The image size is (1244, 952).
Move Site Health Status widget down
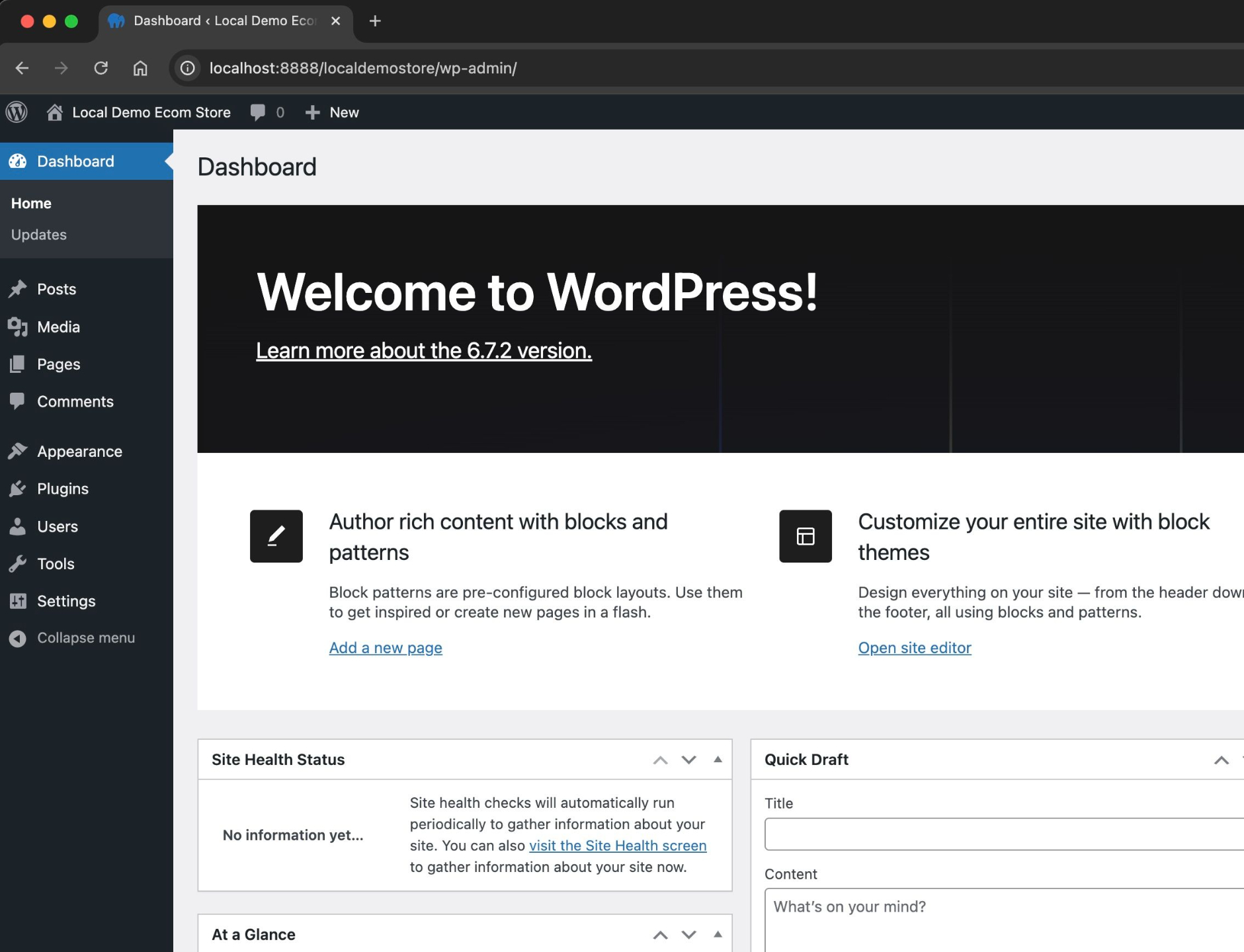click(x=689, y=760)
